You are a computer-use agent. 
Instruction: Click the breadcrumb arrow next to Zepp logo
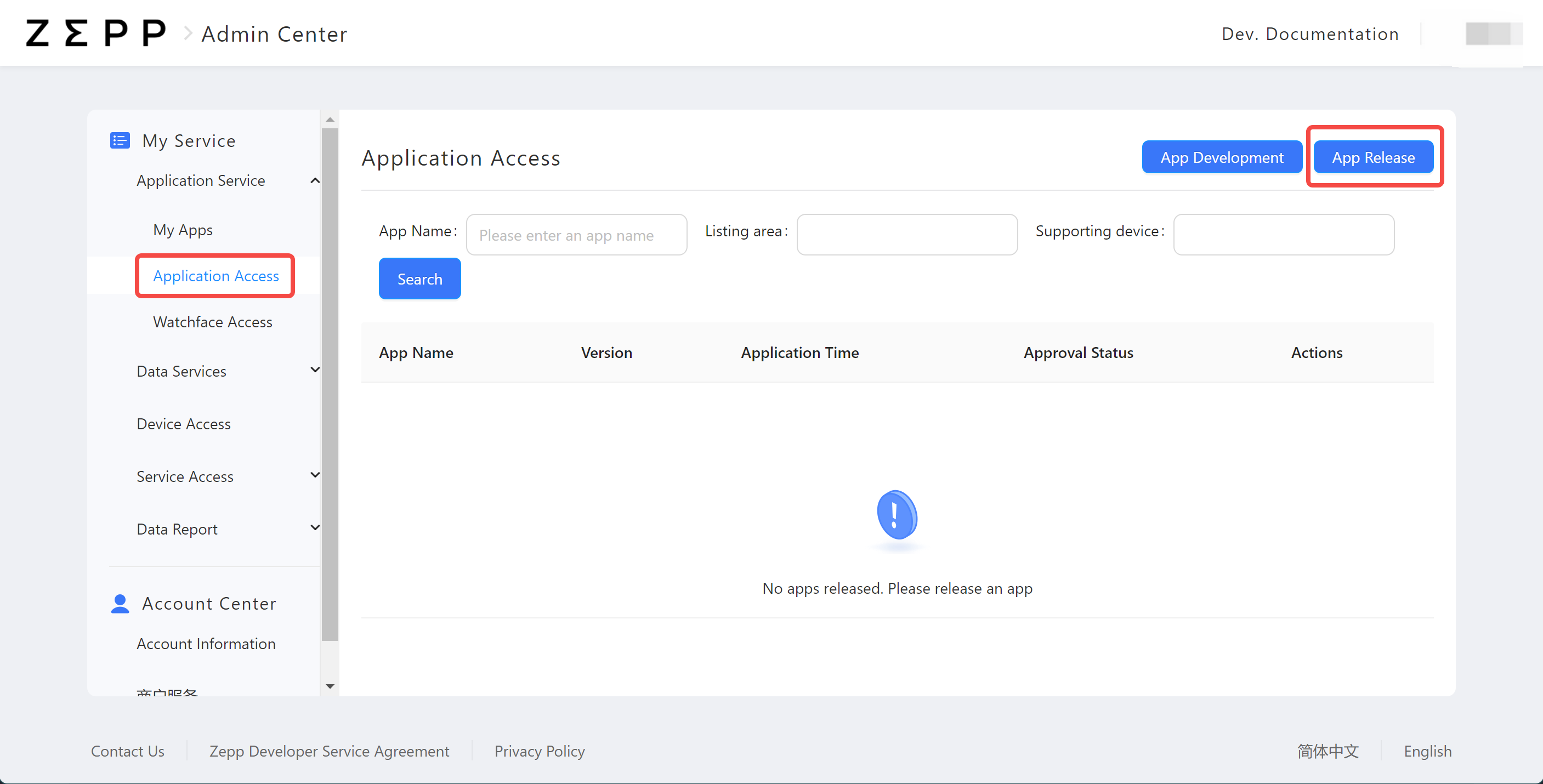188,33
